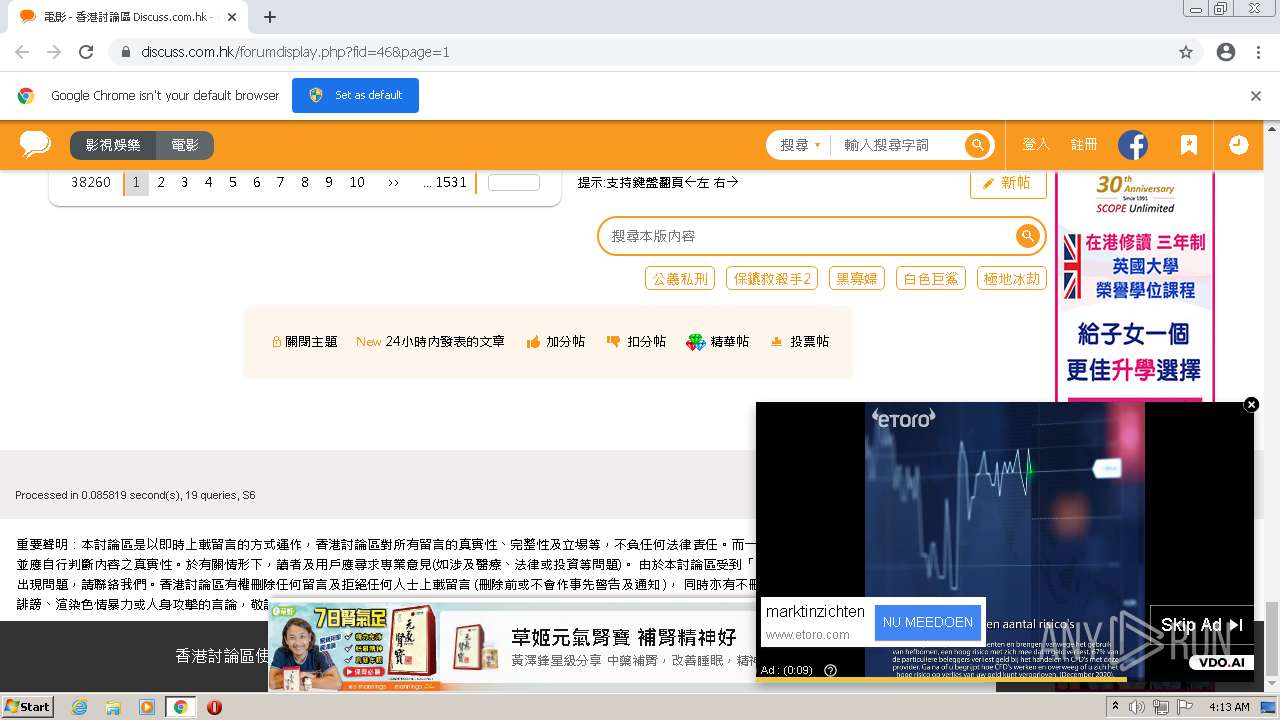Close the eToro video ad
Viewport: 1280px width, 720px height.
coord(1251,404)
